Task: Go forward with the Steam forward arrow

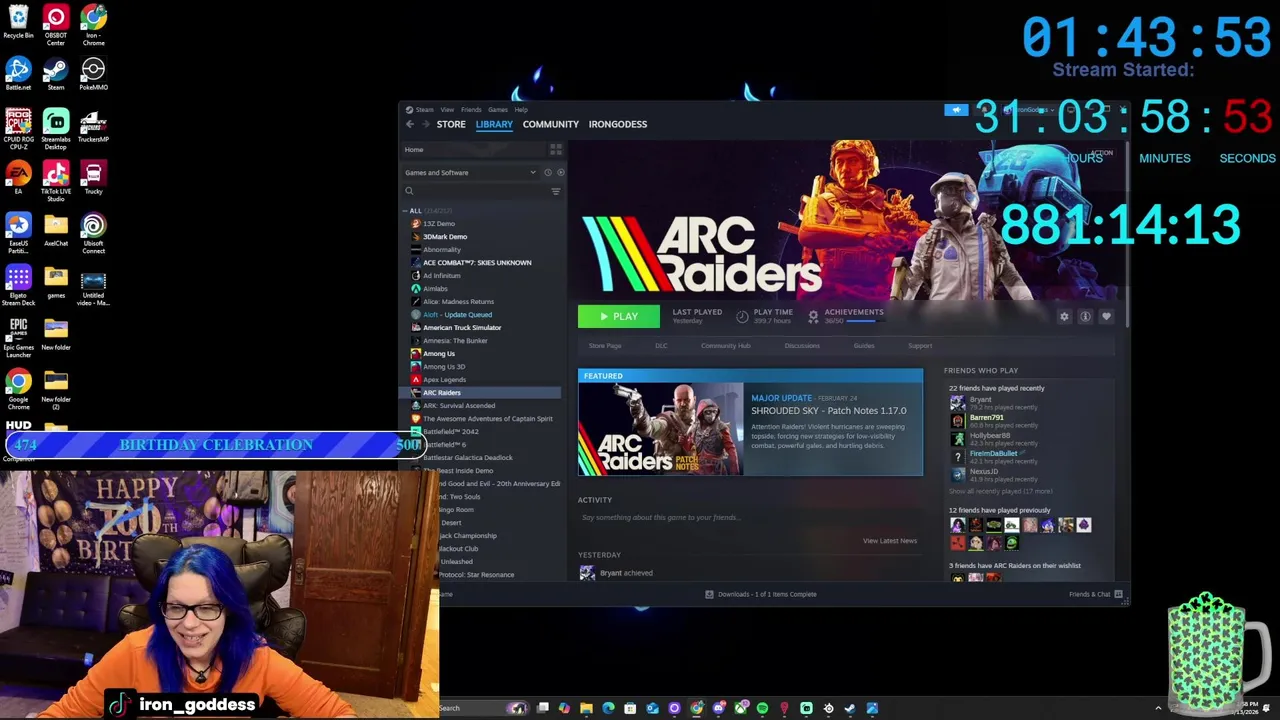Action: point(426,124)
